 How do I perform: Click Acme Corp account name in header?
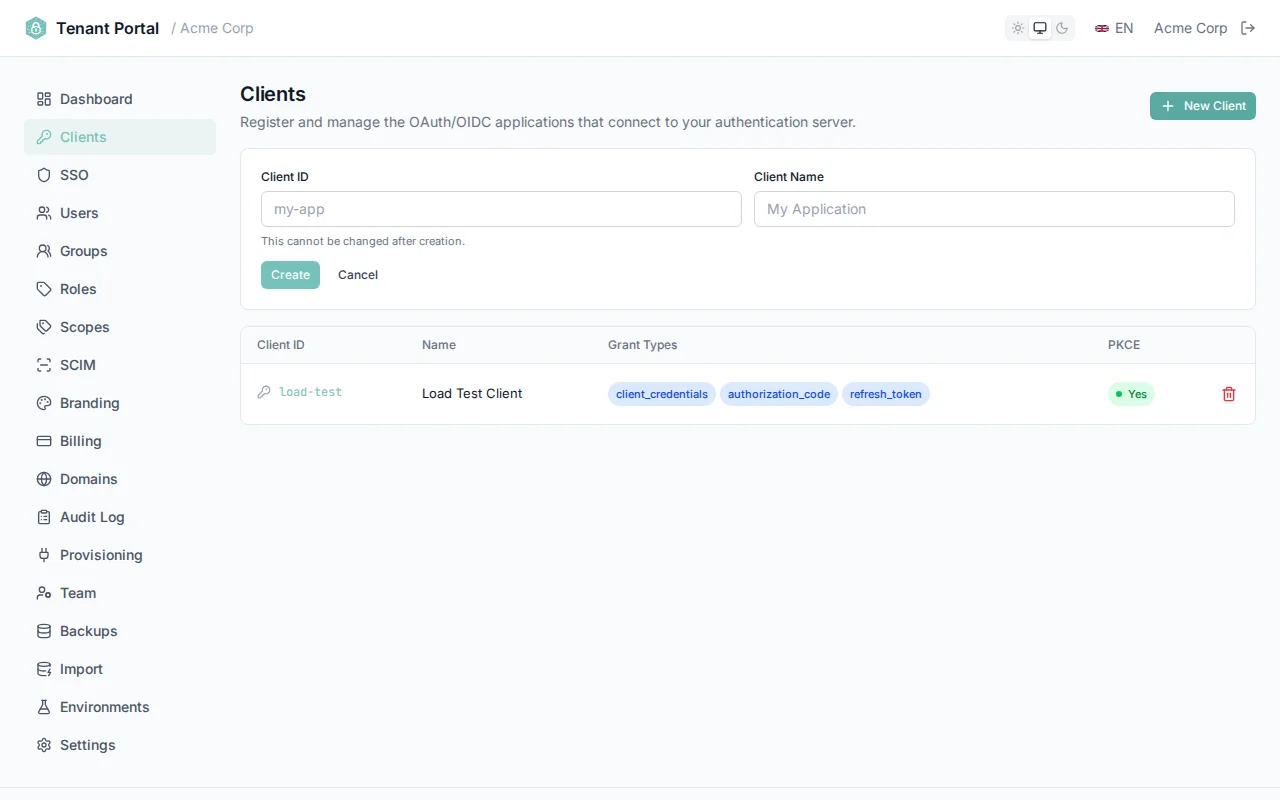(x=1190, y=28)
